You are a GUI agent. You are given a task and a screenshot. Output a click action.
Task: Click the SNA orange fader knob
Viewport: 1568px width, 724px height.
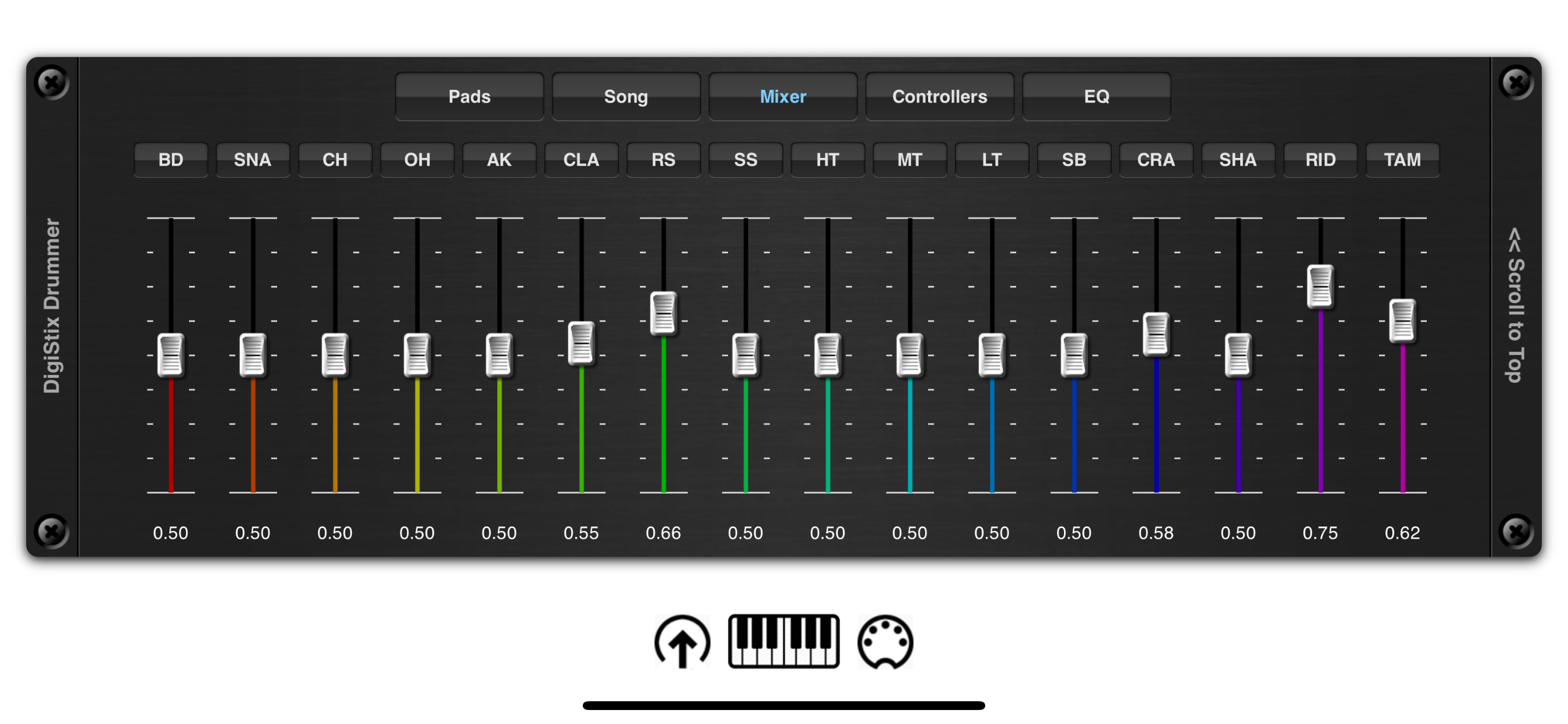click(x=253, y=354)
